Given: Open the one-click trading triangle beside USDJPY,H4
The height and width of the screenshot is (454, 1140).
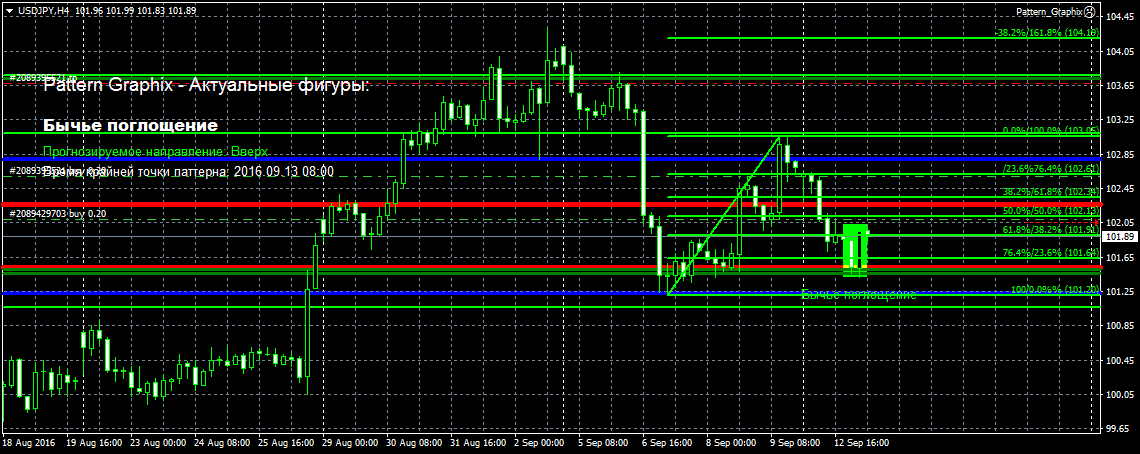Looking at the screenshot, I should click(x=7, y=12).
